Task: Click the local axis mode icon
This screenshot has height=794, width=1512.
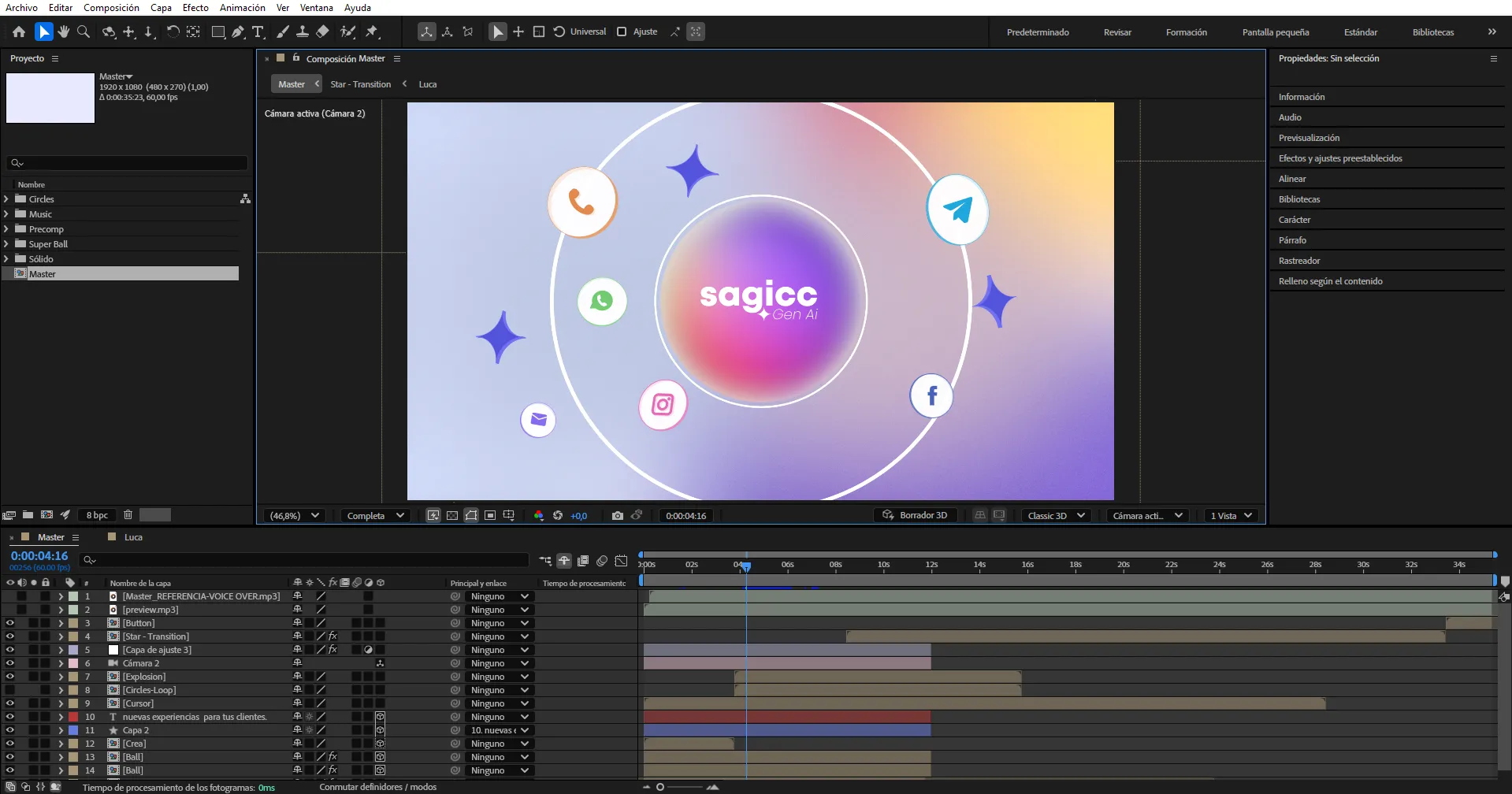Action: click(426, 32)
